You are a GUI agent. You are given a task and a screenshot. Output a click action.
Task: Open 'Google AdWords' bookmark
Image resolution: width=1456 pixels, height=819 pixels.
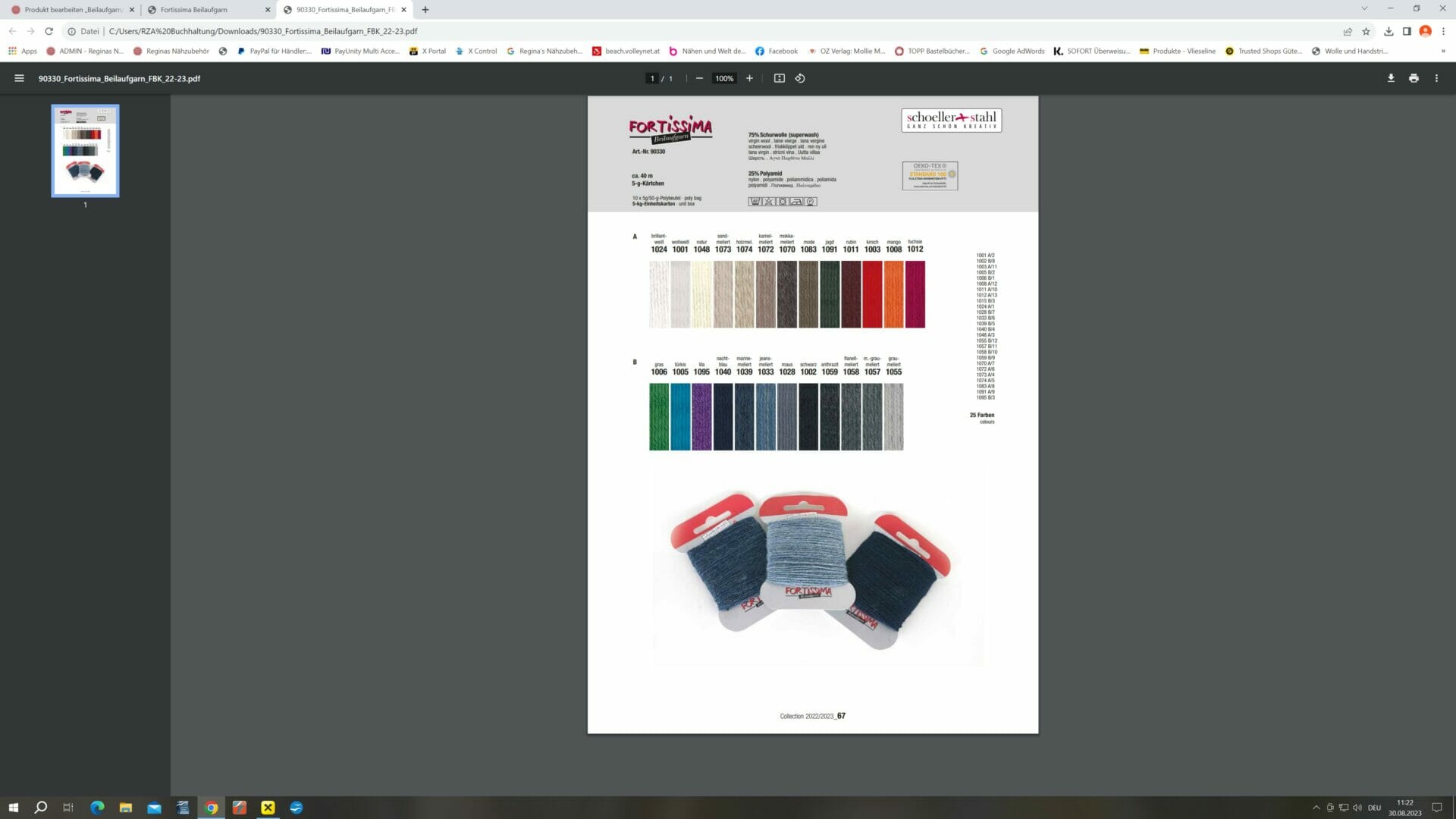pos(1012,51)
